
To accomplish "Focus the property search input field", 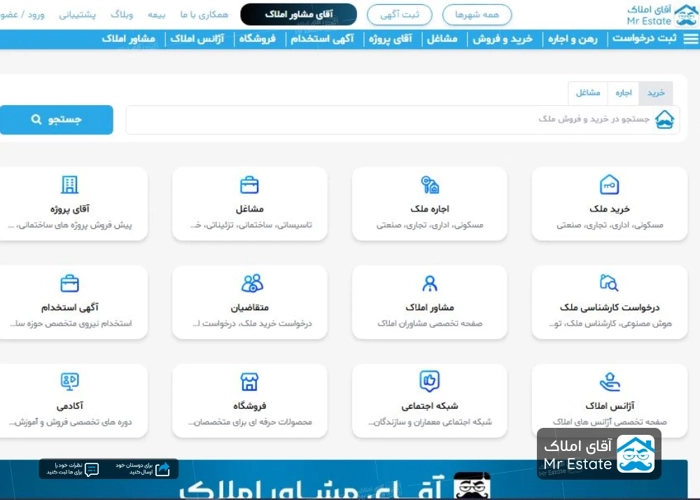I will tap(403, 120).
